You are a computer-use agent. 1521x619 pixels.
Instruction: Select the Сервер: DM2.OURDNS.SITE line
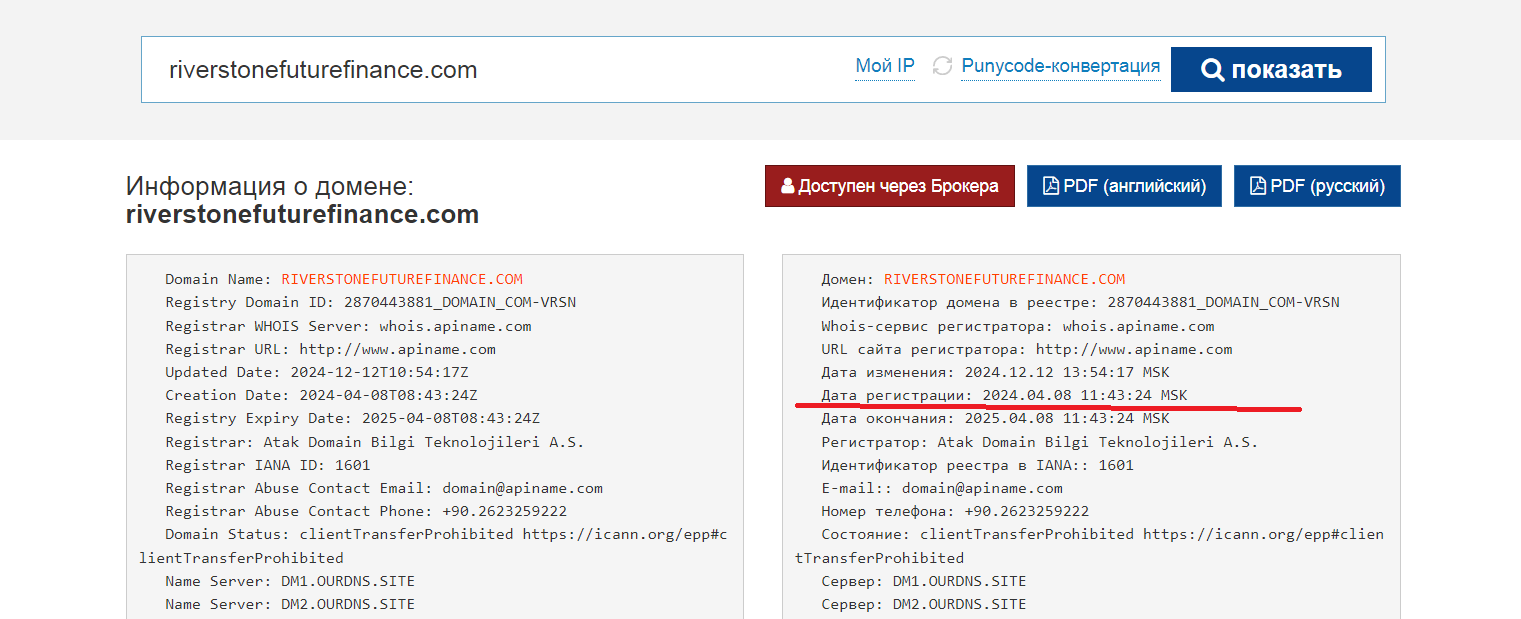click(924, 604)
